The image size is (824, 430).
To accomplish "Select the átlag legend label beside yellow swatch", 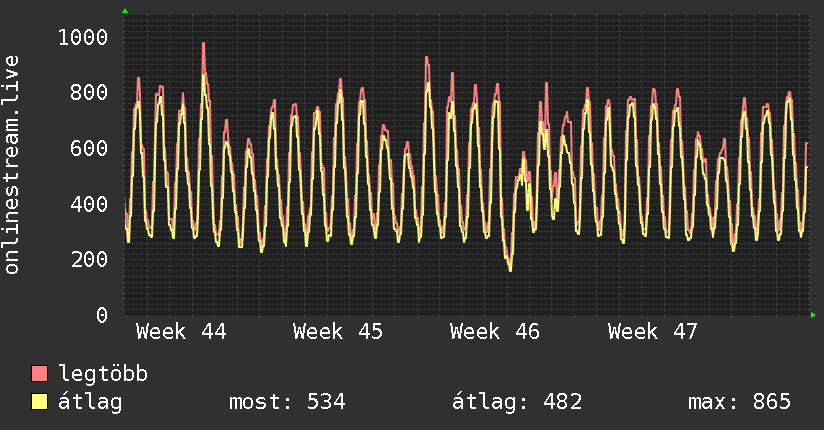I will click(x=90, y=402).
